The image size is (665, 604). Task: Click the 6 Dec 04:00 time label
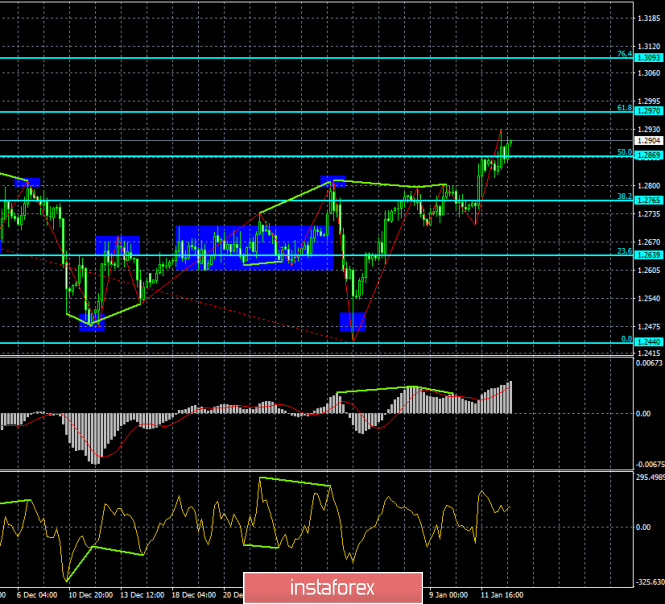tap(37, 593)
